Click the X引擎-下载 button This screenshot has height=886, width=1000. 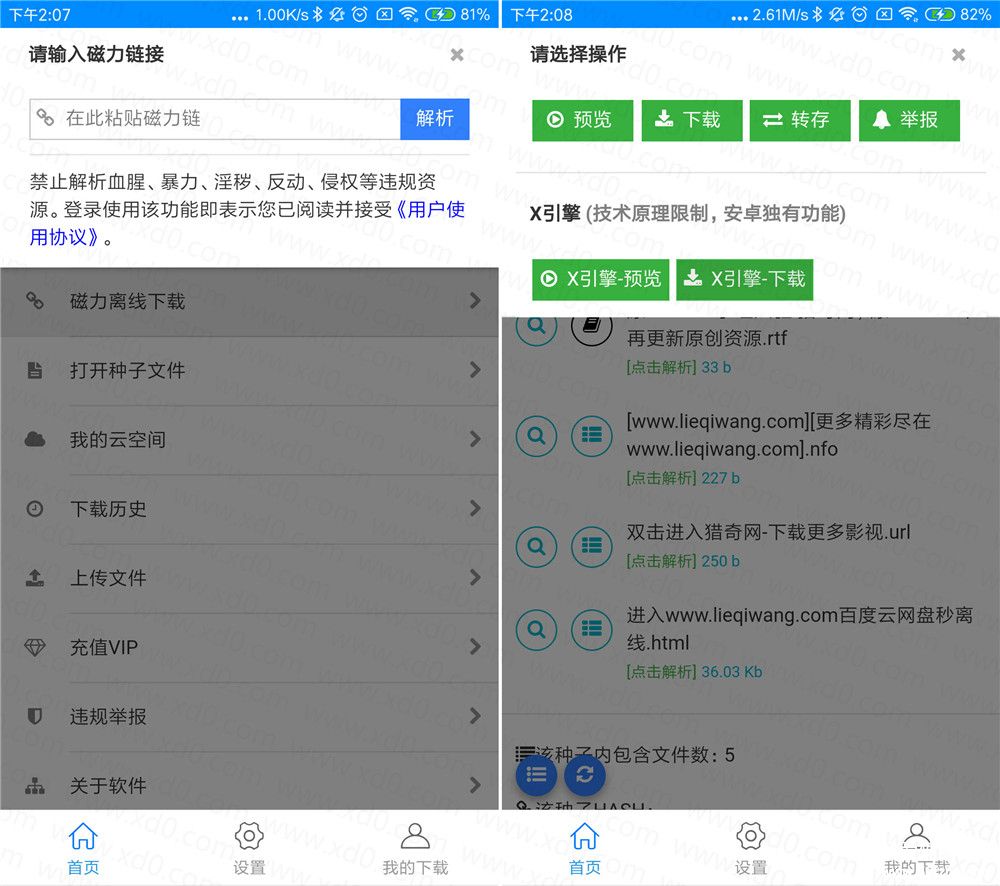click(x=744, y=279)
